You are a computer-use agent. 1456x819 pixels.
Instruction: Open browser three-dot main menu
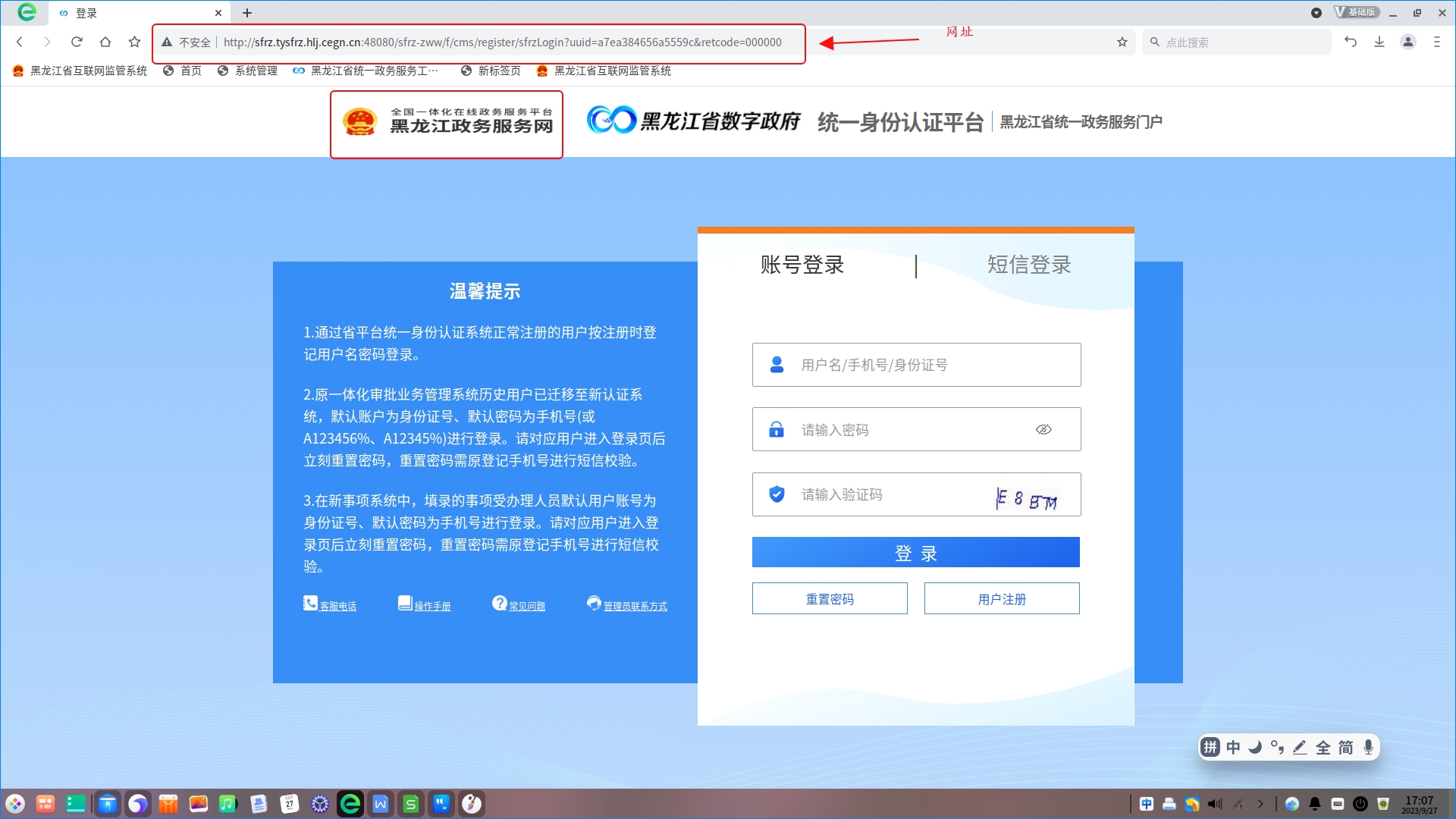point(1436,42)
